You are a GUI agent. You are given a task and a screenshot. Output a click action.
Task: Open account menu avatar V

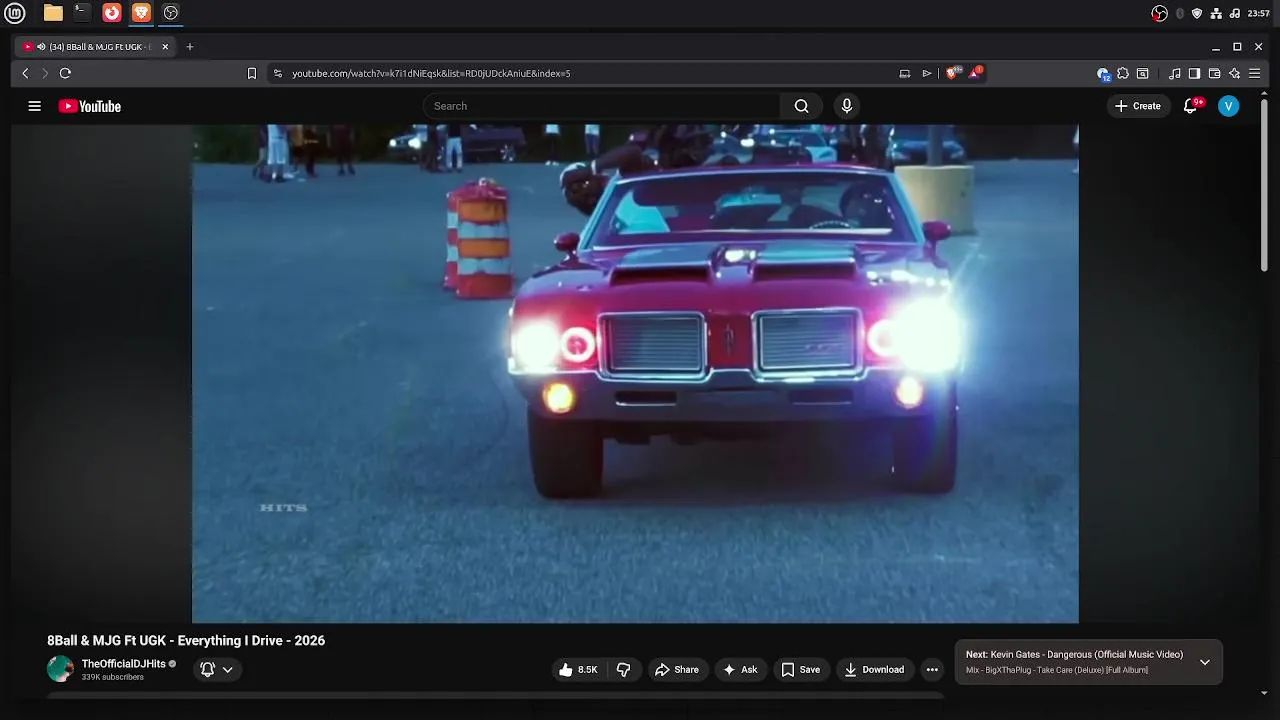pos(1229,106)
